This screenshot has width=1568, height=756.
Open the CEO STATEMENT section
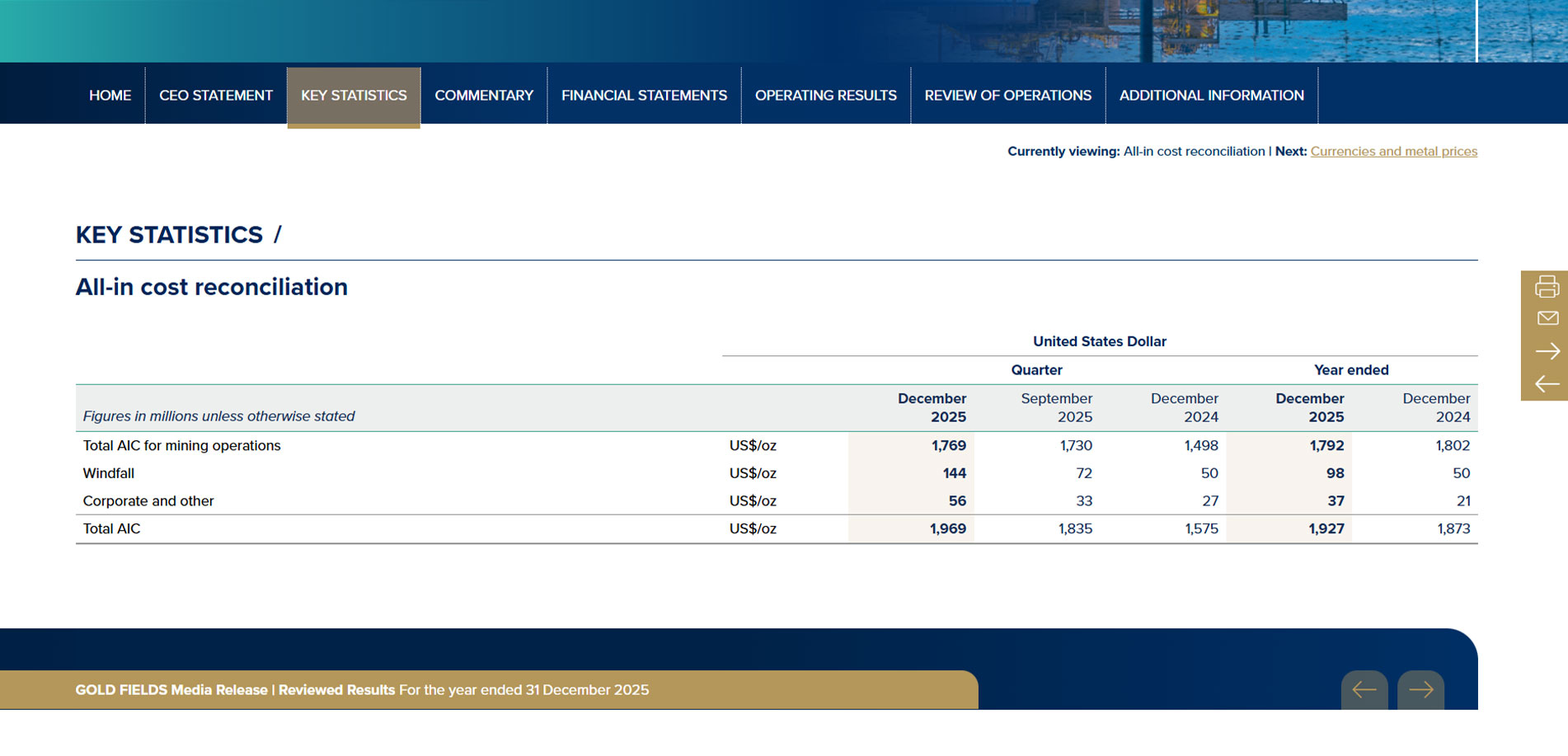click(216, 96)
